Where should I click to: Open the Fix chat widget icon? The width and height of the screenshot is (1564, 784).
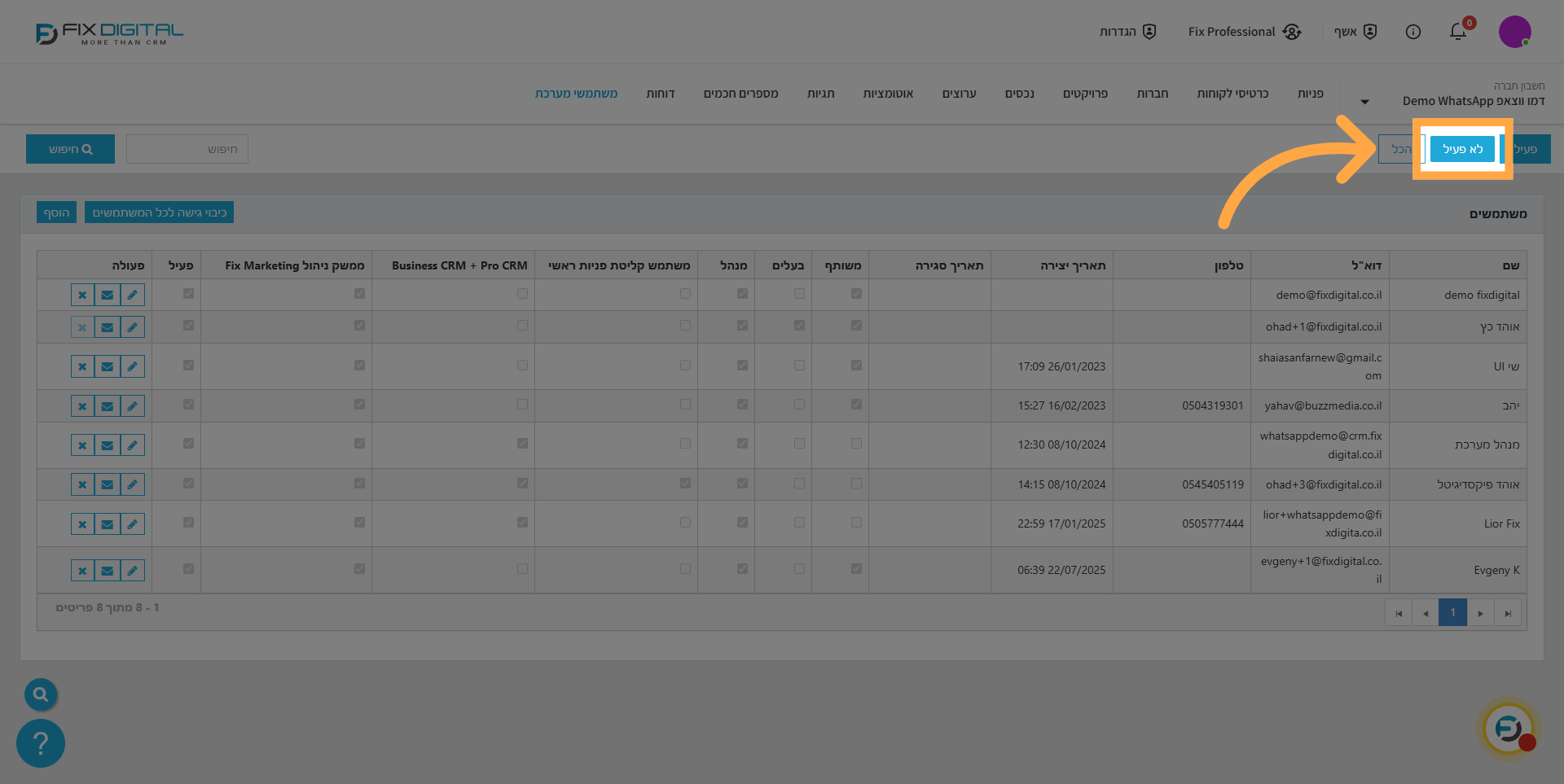[1509, 728]
